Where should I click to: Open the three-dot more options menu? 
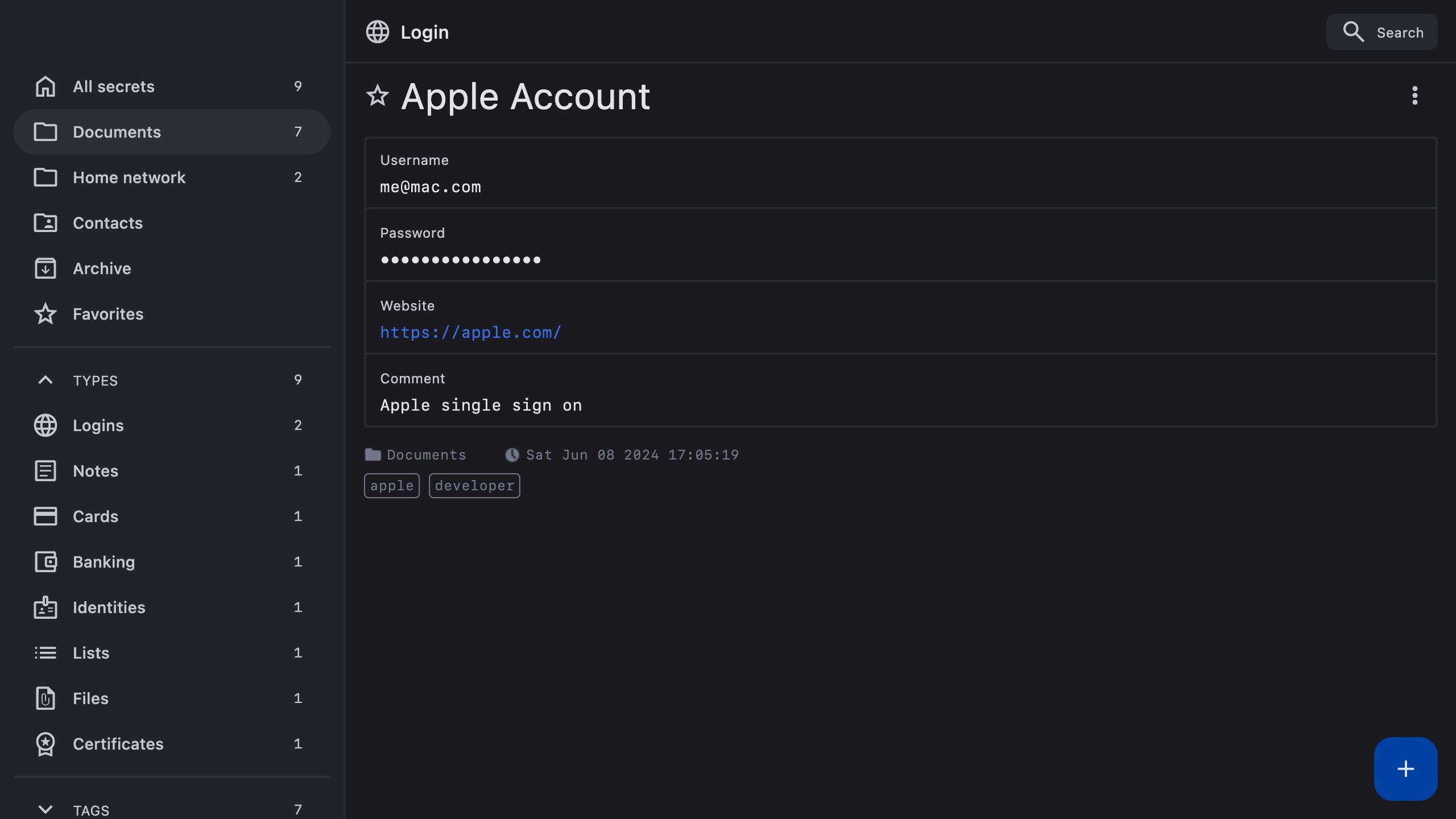click(1414, 96)
